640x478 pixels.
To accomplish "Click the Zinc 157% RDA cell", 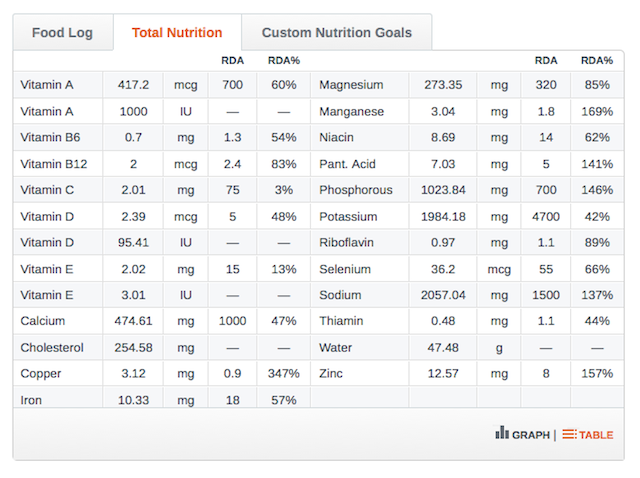I will point(597,374).
